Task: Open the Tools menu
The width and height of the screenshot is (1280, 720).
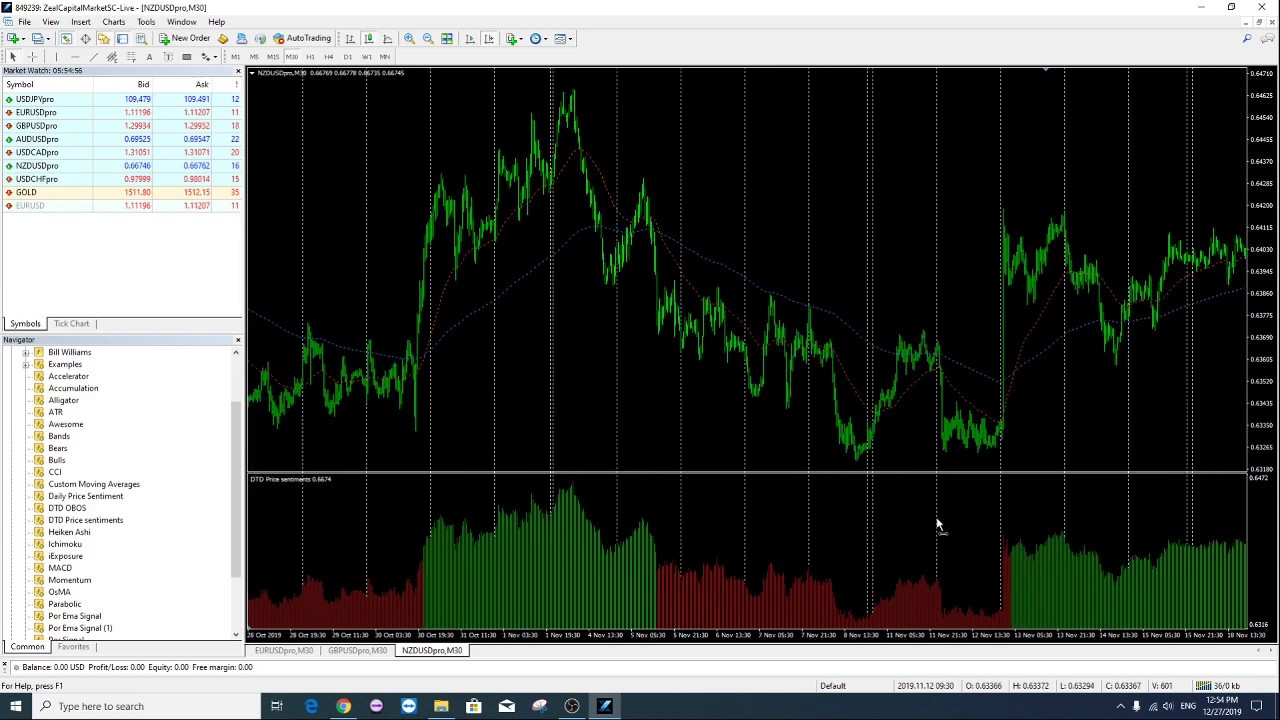Action: click(x=146, y=22)
